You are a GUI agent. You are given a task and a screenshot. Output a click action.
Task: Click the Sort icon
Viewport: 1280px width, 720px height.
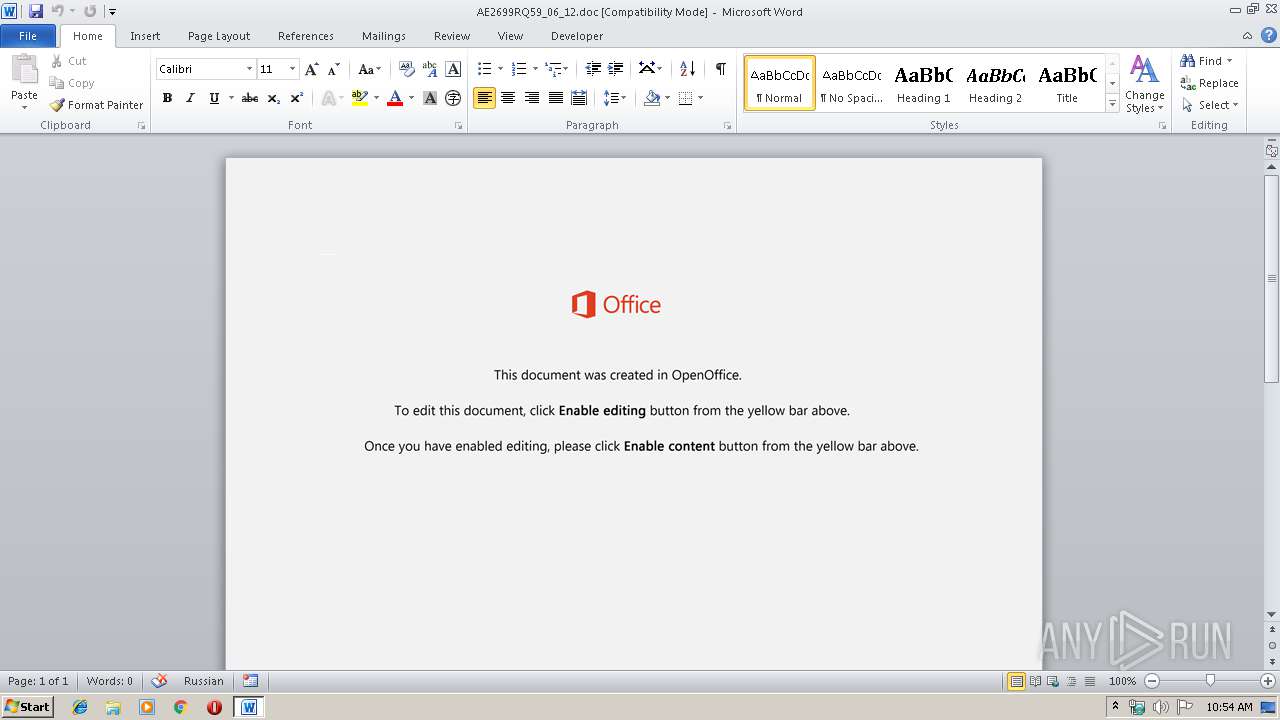click(x=687, y=69)
